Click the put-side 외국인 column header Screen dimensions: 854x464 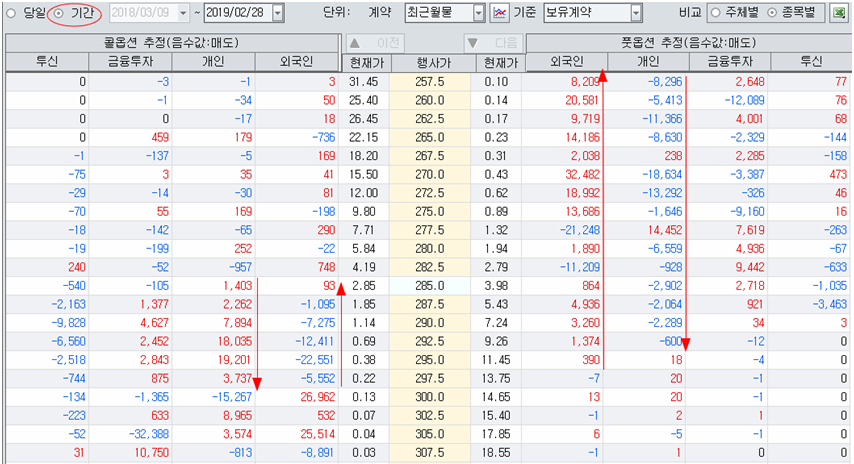click(x=566, y=62)
